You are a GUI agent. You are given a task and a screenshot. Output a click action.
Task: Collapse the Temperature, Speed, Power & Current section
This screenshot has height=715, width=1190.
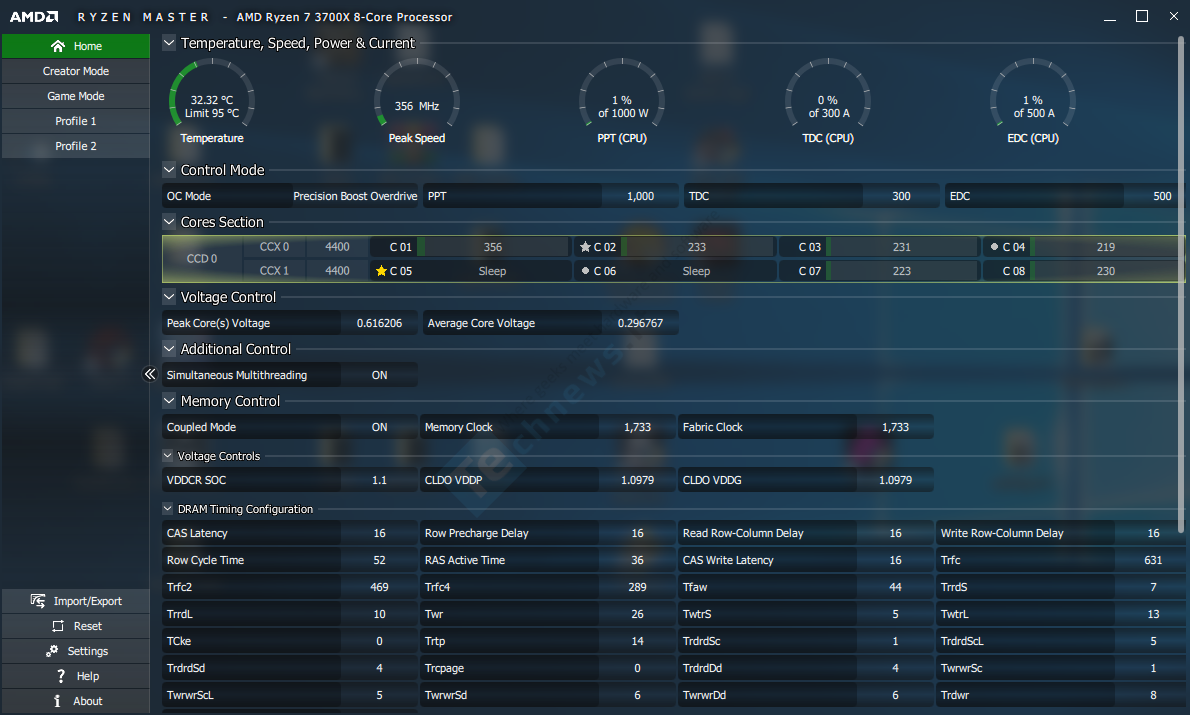click(169, 43)
